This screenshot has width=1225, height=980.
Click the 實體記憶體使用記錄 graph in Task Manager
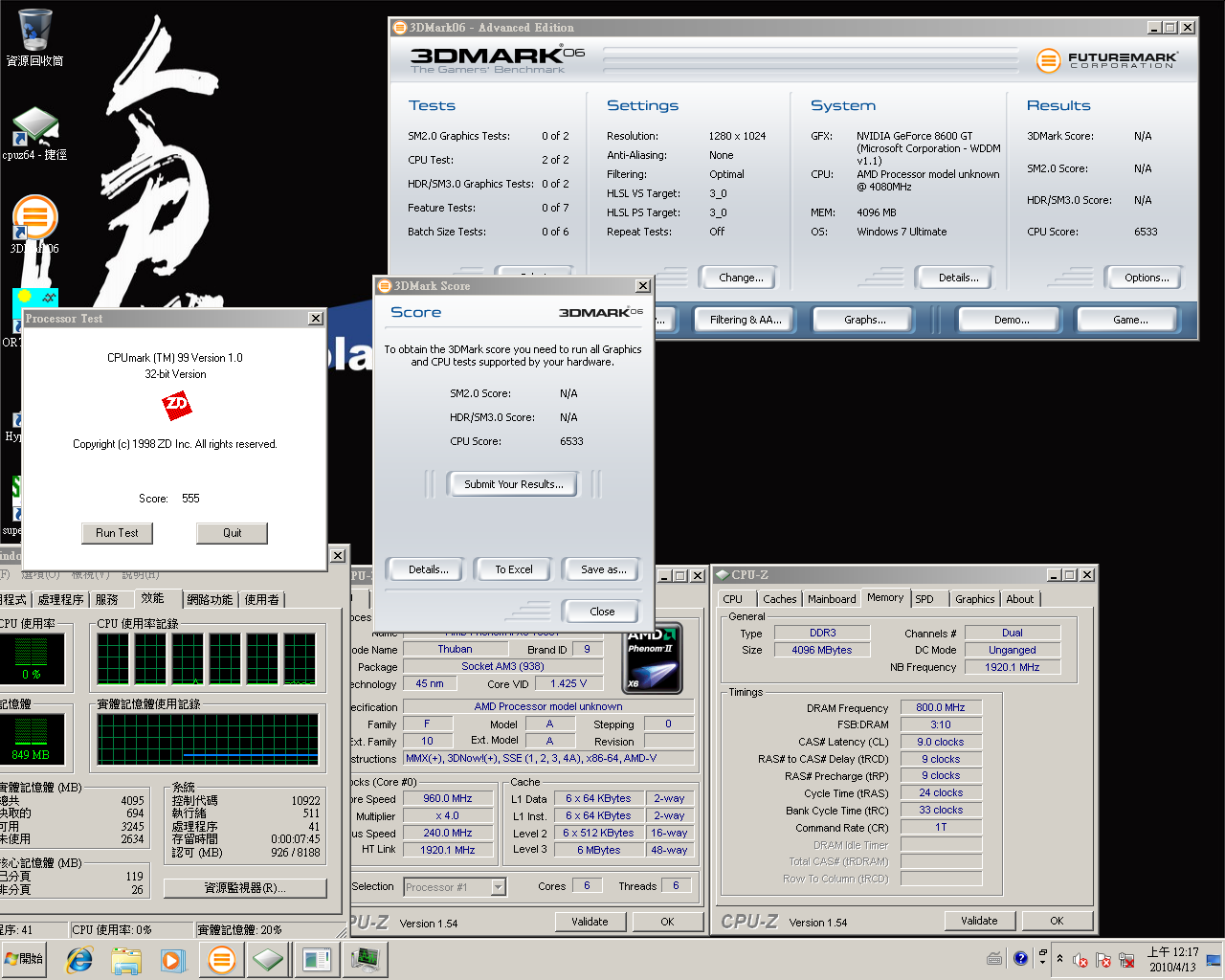[208, 739]
